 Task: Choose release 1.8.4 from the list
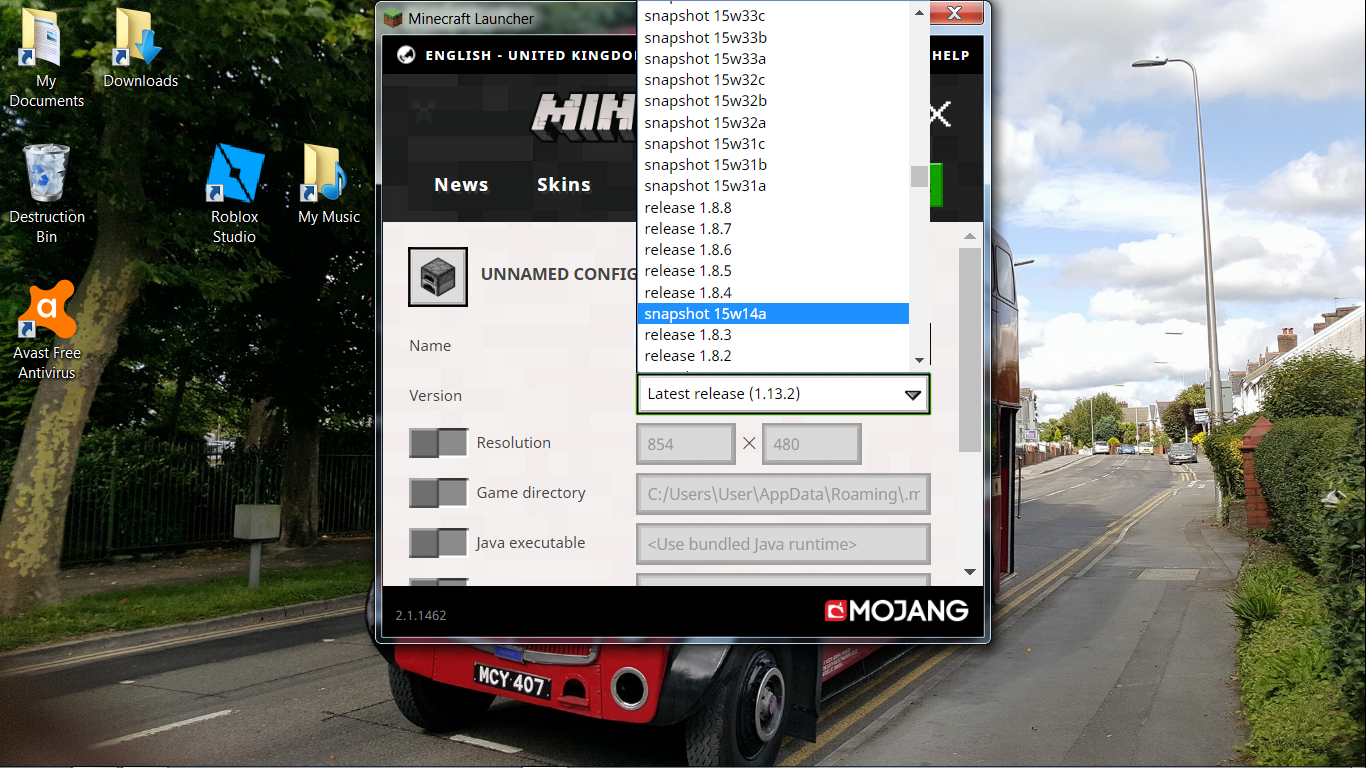773,293
